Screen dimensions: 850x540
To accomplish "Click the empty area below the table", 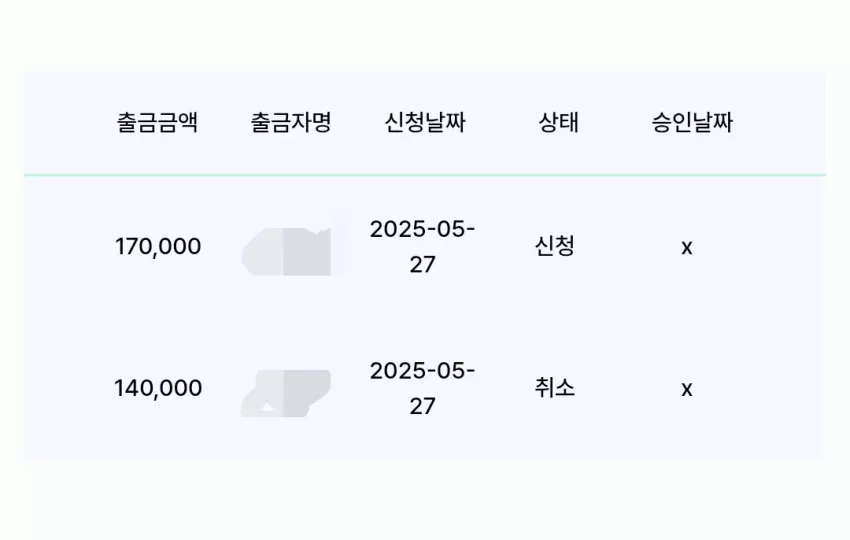I will click(x=424, y=502).
